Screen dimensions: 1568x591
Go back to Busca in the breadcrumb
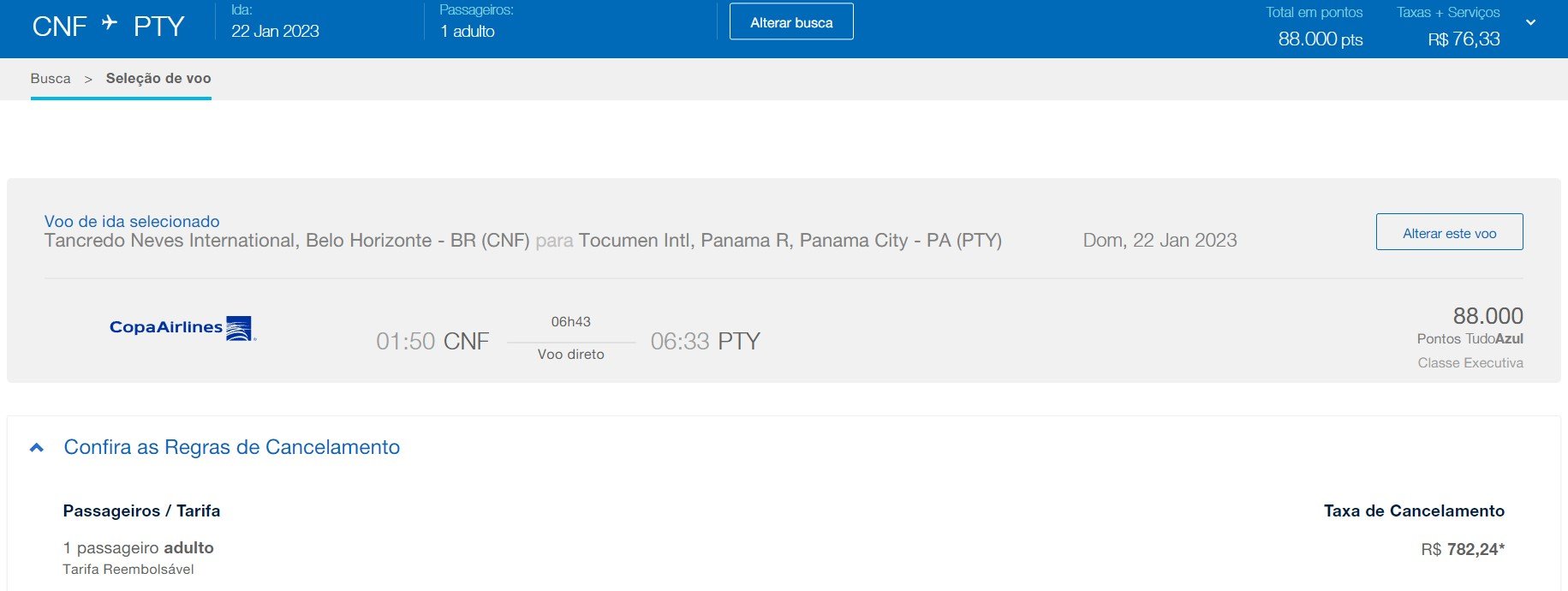51,79
